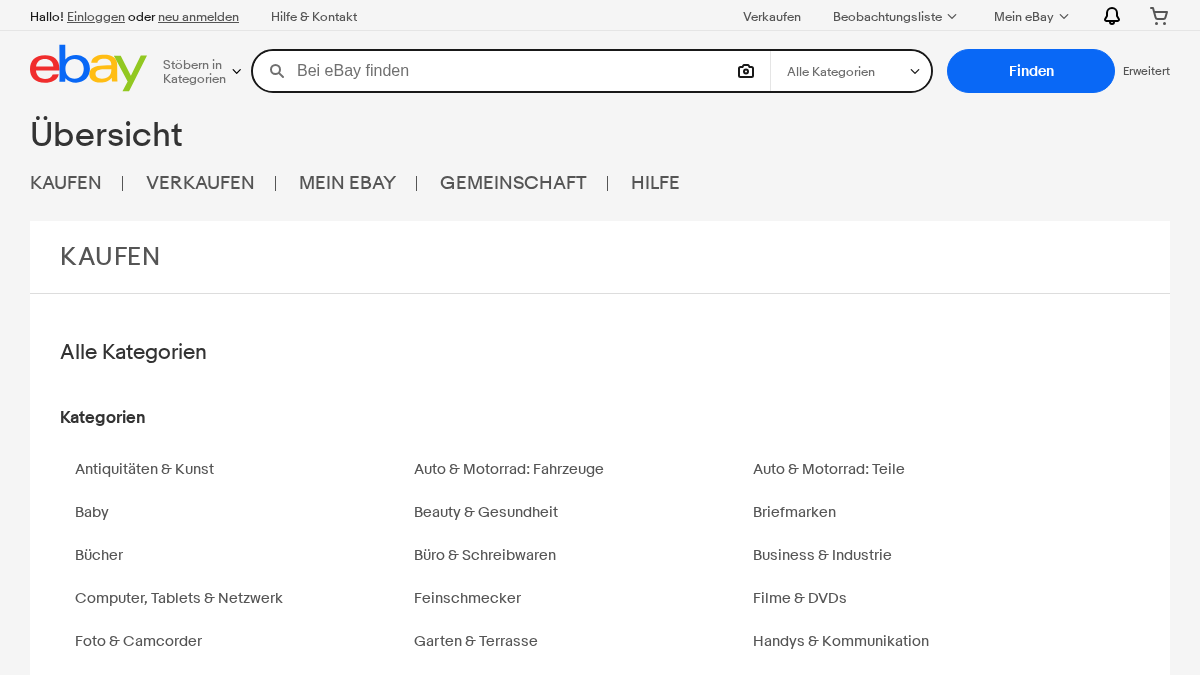1200x675 pixels.
Task: Select the GEMEINSCHAFT tab
Action: [x=513, y=183]
